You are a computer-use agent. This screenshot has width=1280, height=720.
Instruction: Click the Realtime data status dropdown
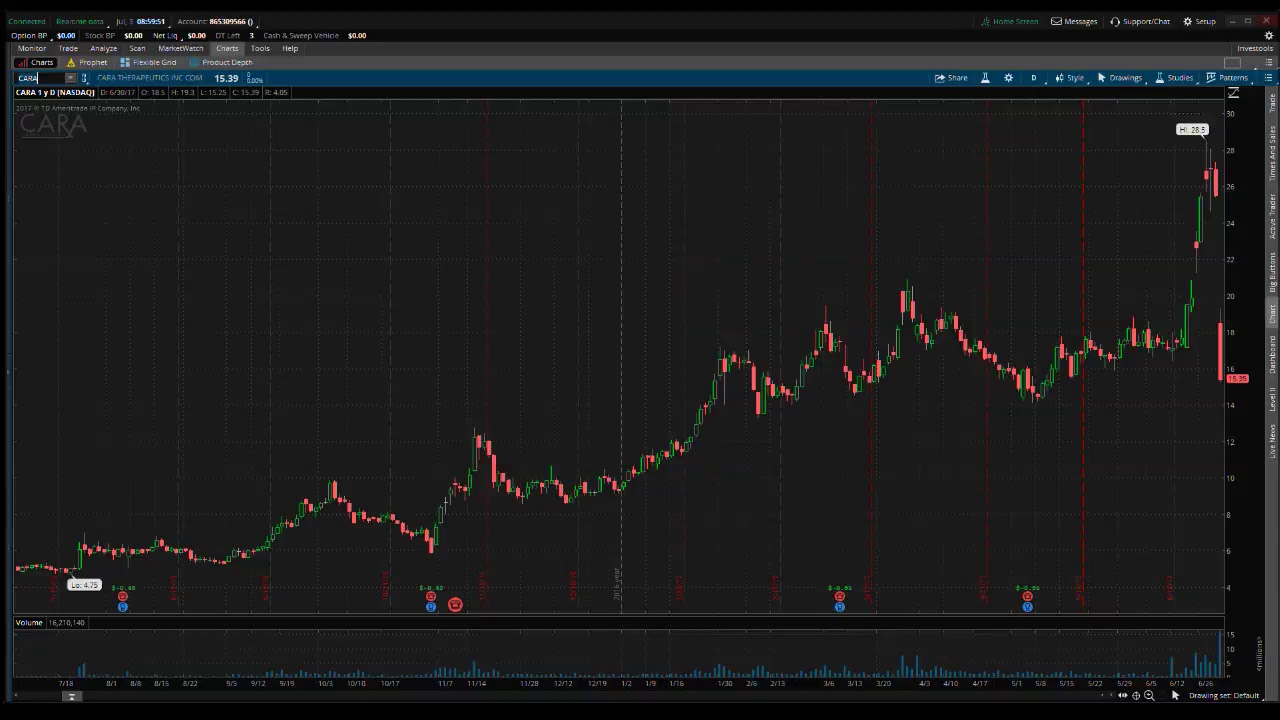[x=80, y=21]
